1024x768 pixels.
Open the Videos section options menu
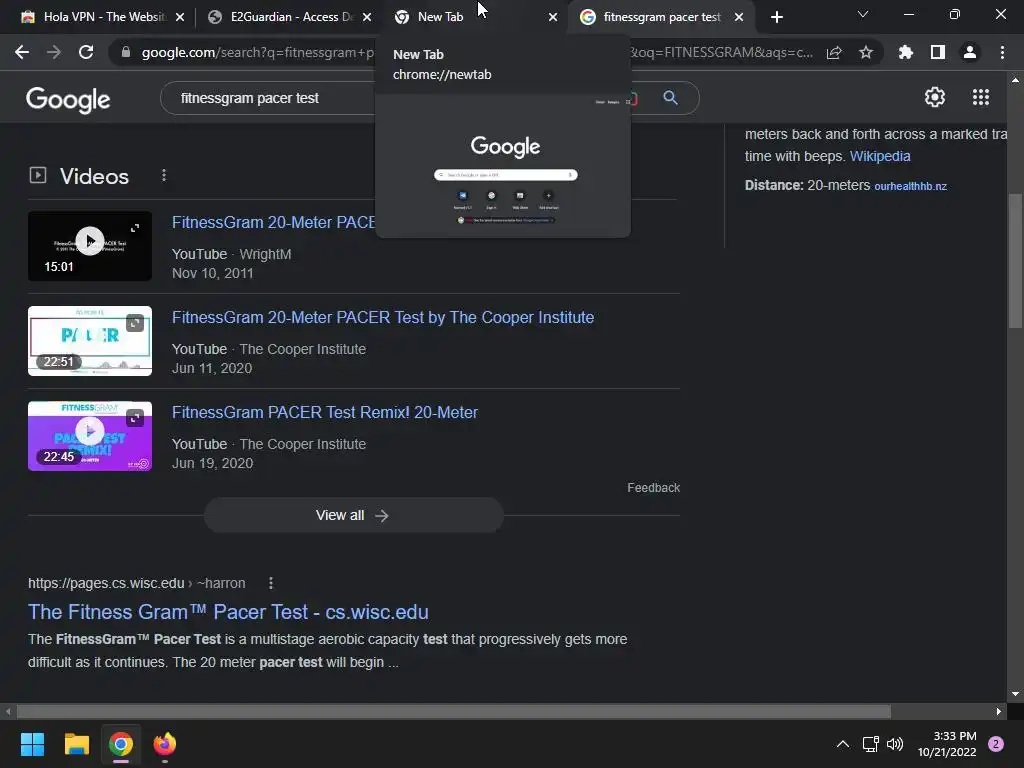(164, 175)
